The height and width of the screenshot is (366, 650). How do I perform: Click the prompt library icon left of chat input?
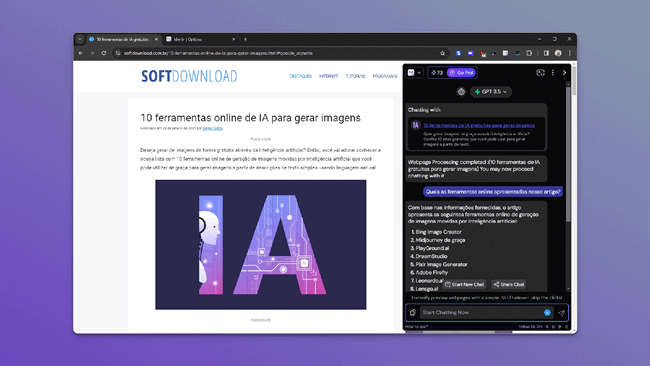(413, 313)
